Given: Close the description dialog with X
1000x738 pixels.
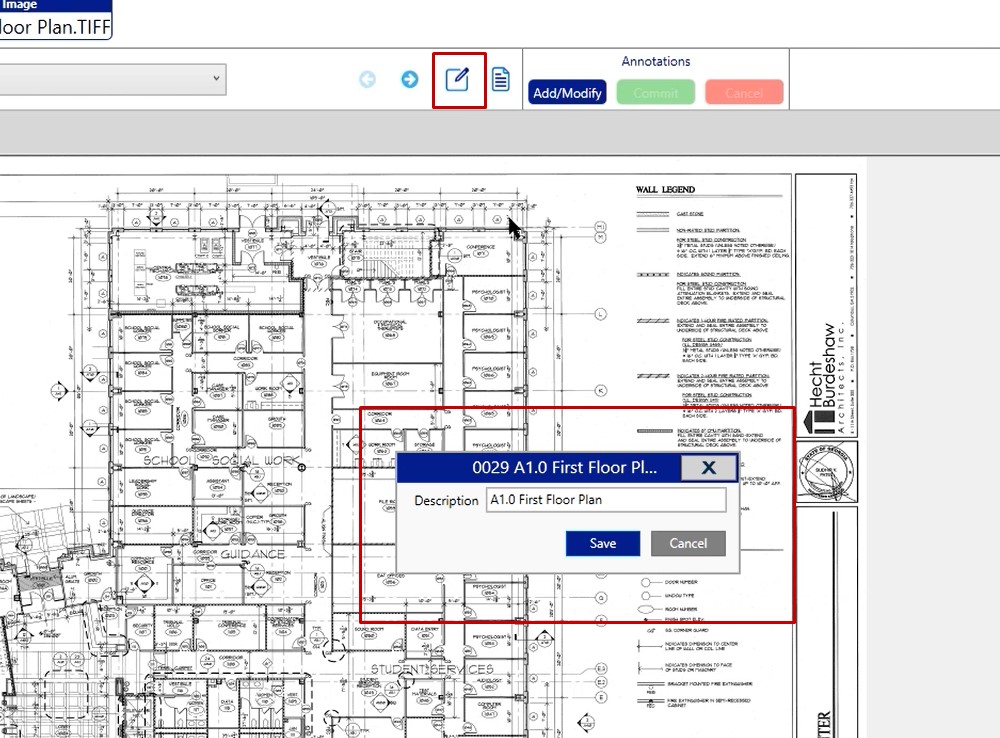Looking at the screenshot, I should click(x=708, y=467).
